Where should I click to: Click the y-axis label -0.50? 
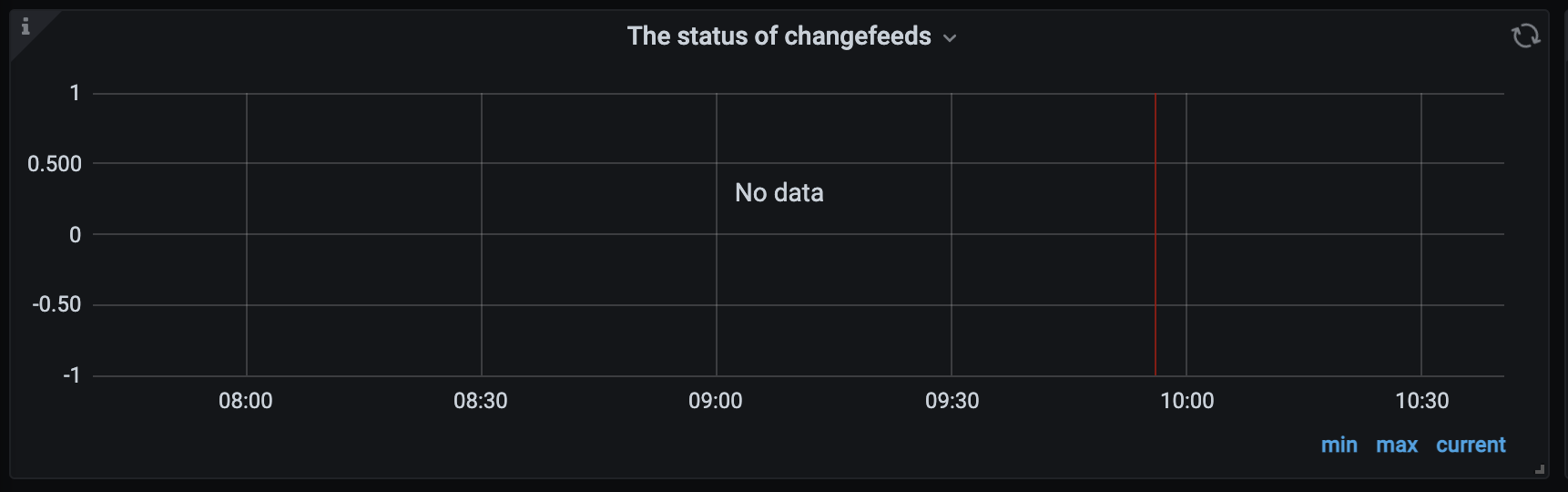[x=56, y=304]
